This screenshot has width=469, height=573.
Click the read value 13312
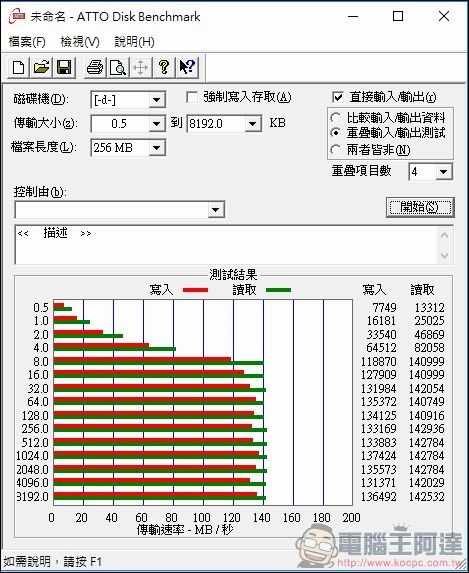coord(429,308)
